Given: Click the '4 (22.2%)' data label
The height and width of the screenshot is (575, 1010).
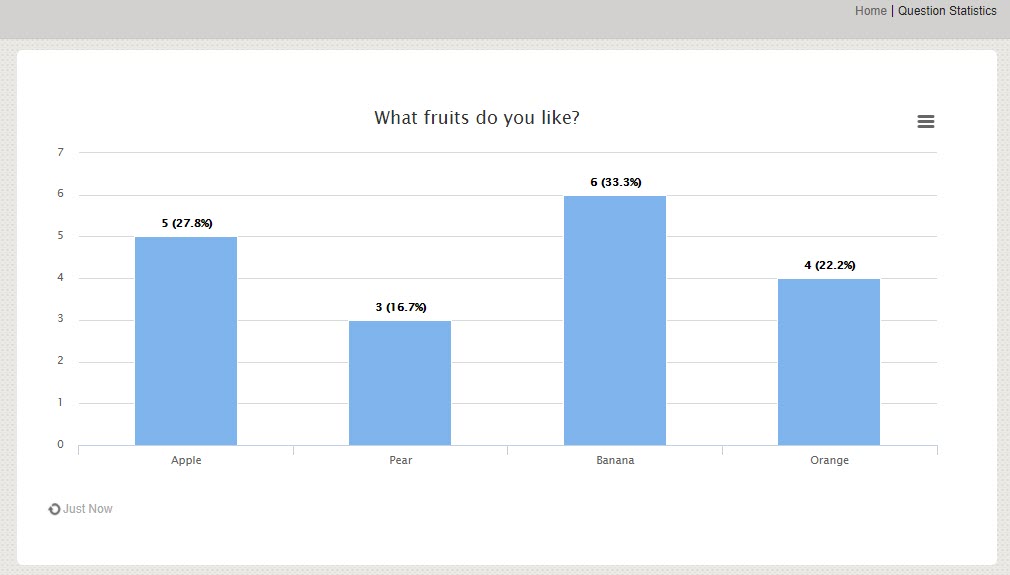Looking at the screenshot, I should 830,265.
